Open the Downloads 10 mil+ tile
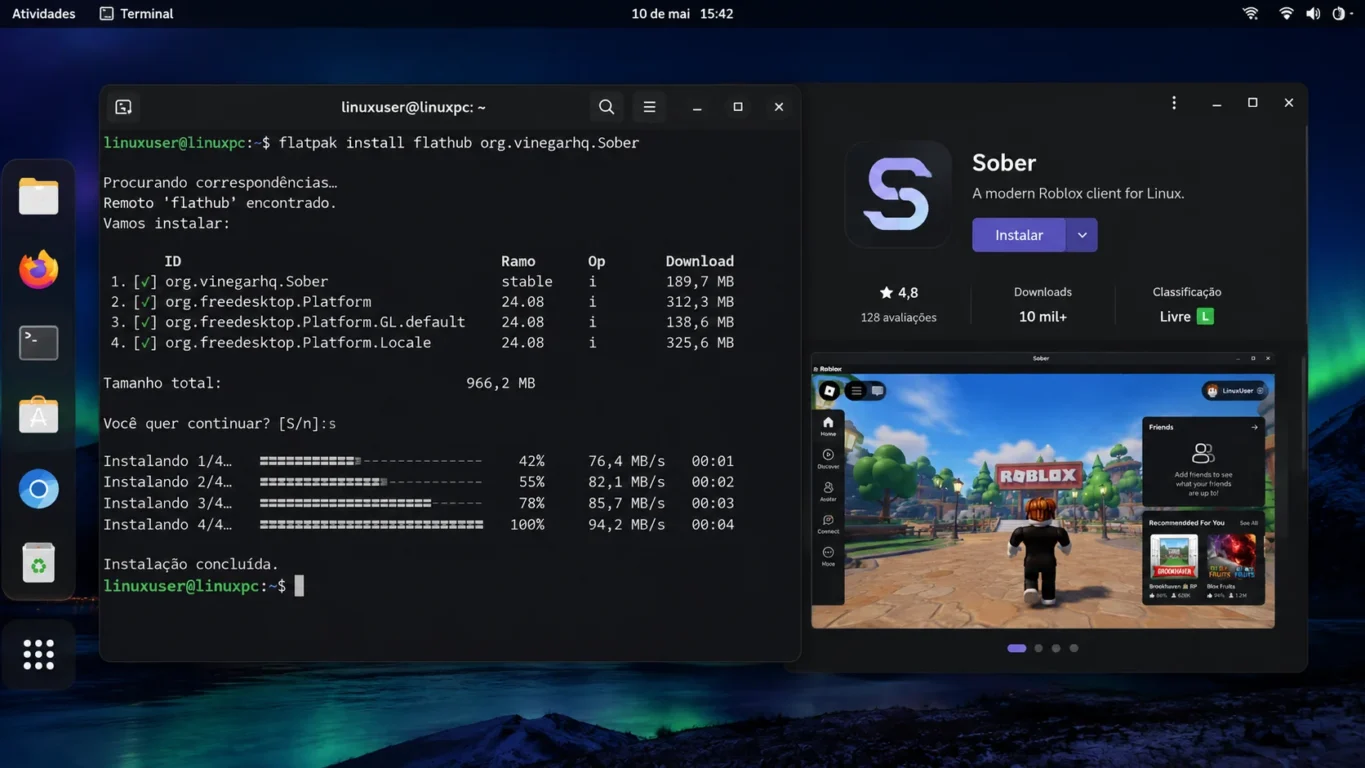This screenshot has height=768, width=1365. click(x=1043, y=304)
